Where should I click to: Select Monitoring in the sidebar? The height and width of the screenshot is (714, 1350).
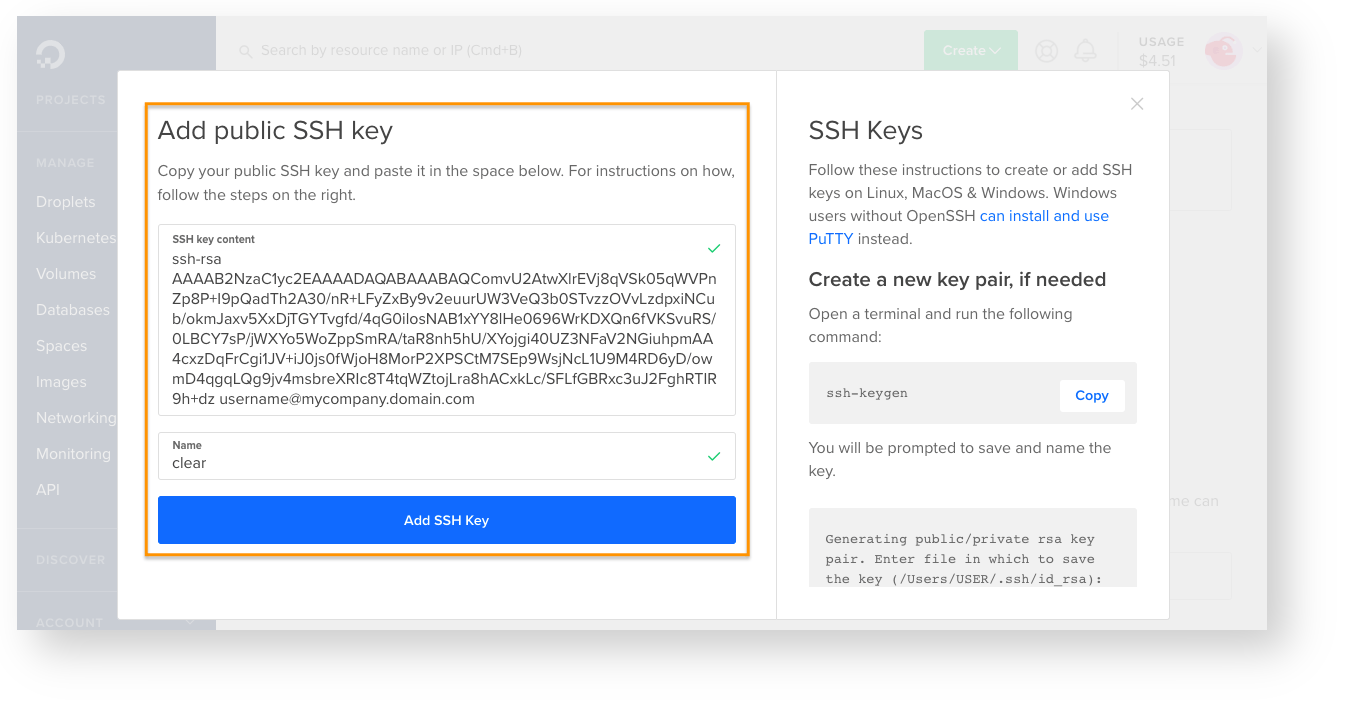point(73,453)
